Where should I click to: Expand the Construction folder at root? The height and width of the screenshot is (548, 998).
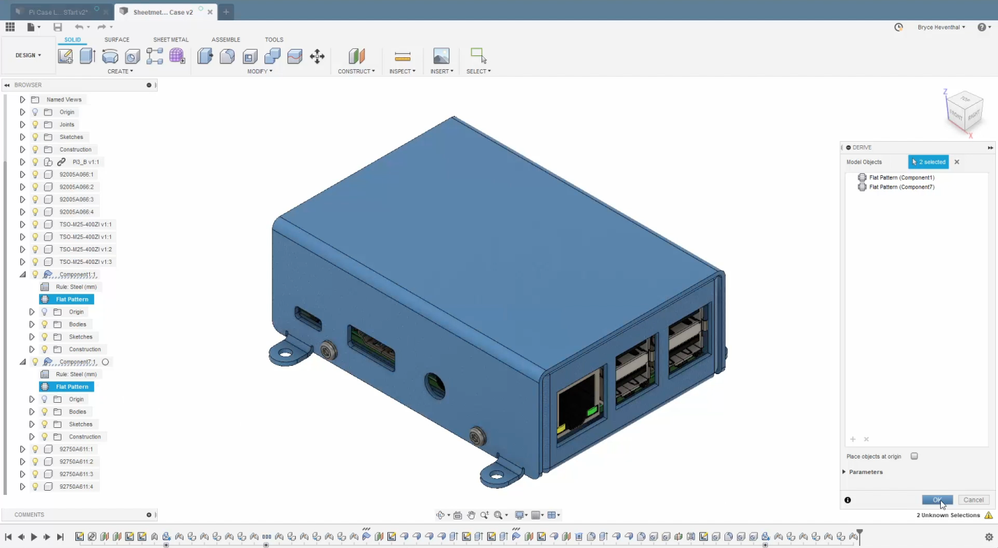22,150
